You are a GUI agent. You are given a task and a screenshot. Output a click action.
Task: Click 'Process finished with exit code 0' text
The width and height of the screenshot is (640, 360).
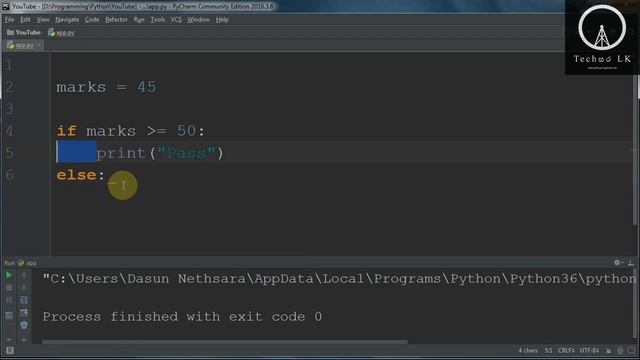(182, 317)
